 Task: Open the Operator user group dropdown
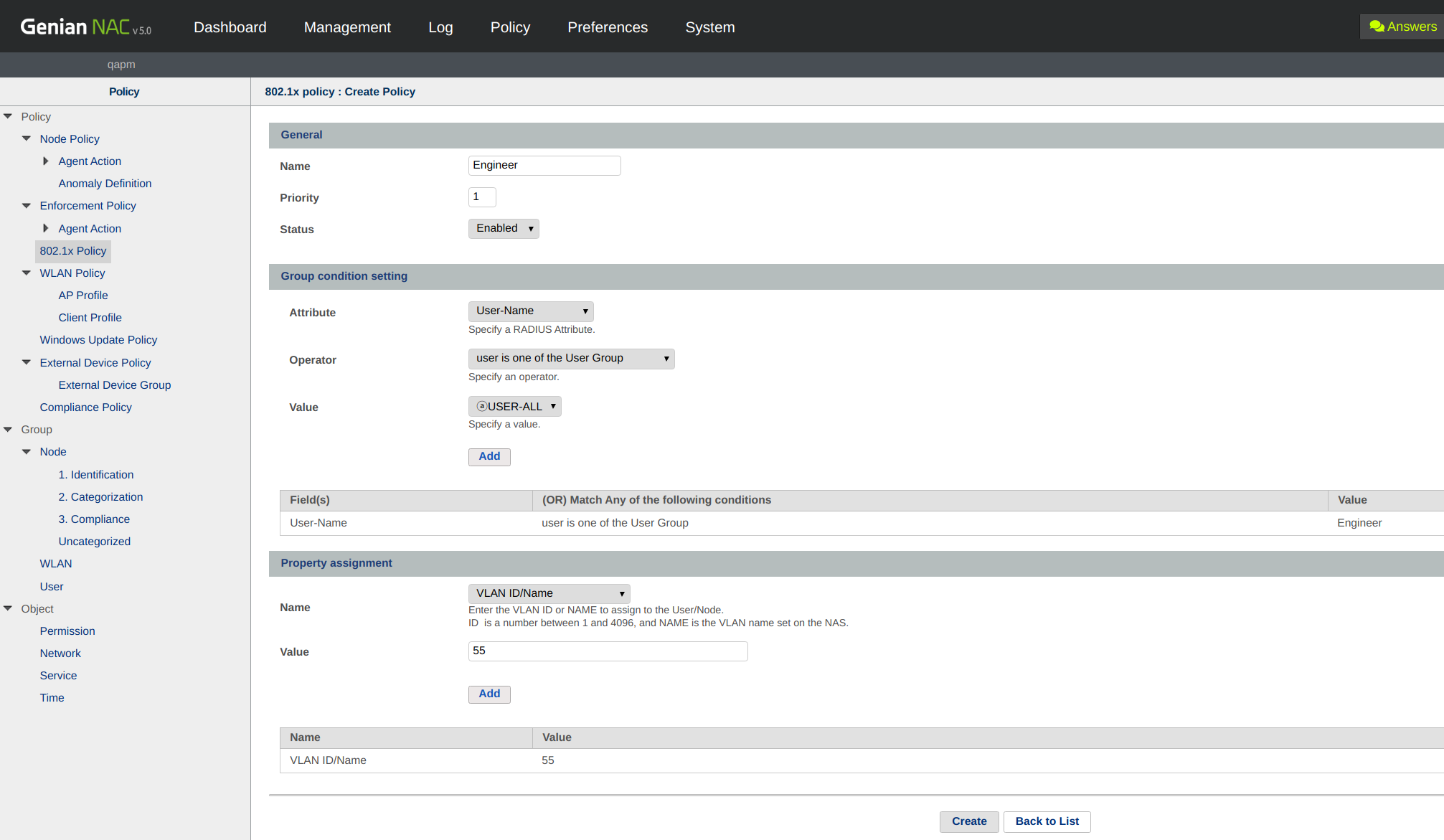tap(571, 358)
